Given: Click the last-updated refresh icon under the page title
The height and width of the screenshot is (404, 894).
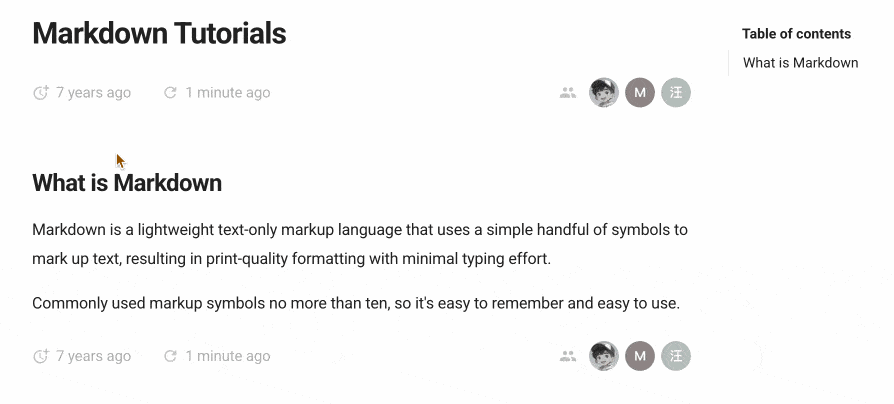Looking at the screenshot, I should [x=170, y=93].
